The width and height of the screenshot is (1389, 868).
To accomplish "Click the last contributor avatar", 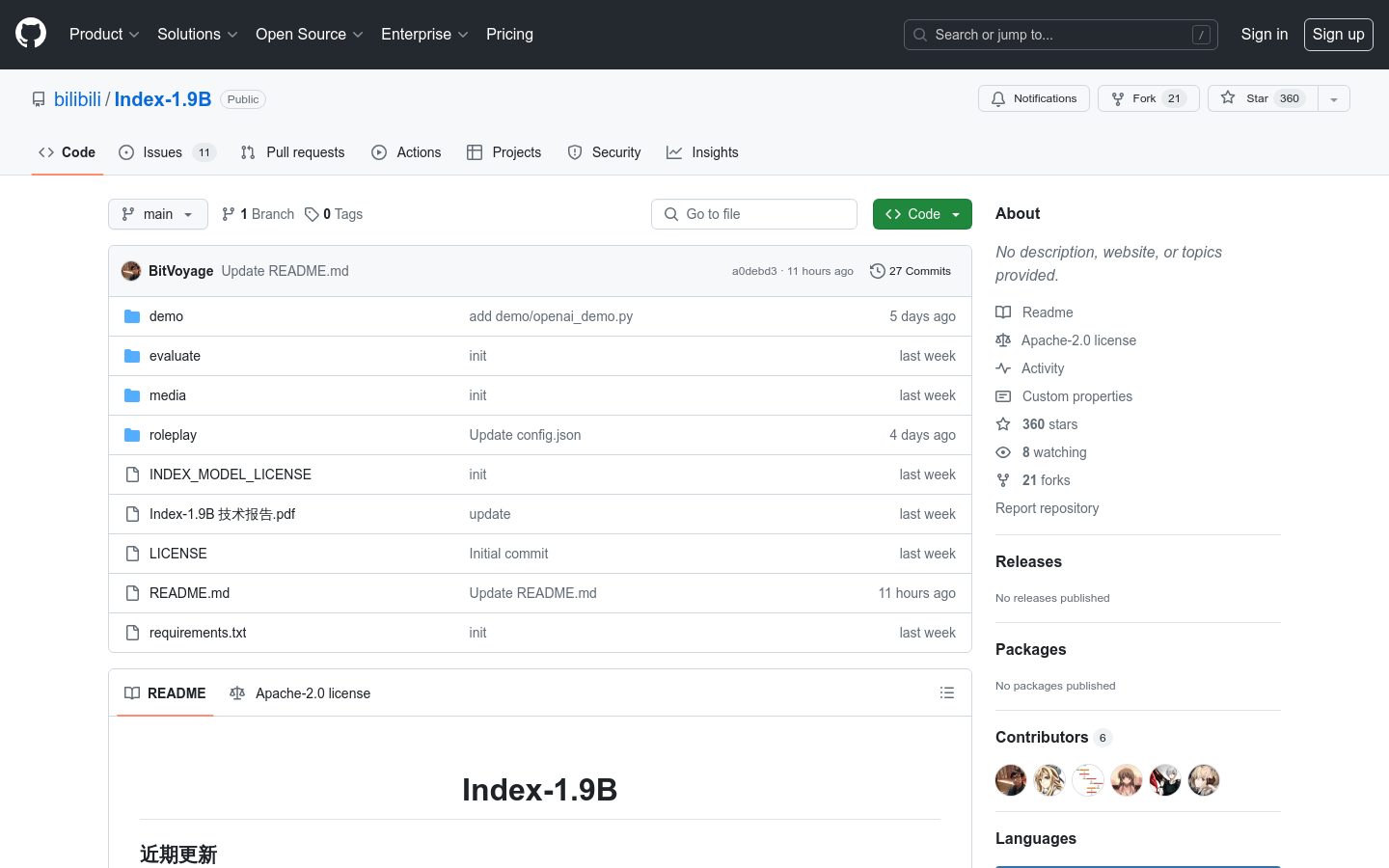I will coord(1204,780).
